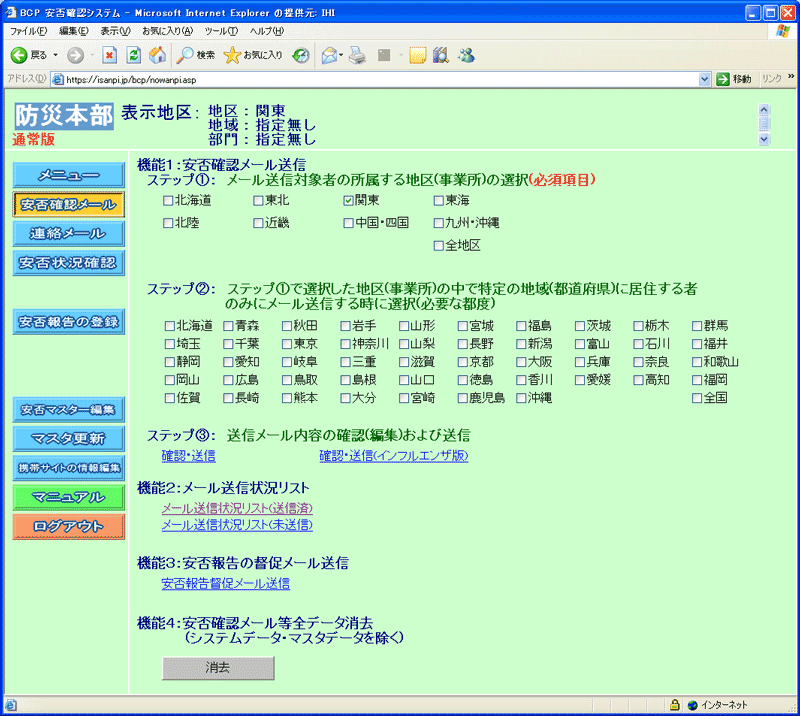Click into the address URL field
The image size is (800, 716).
[380, 80]
